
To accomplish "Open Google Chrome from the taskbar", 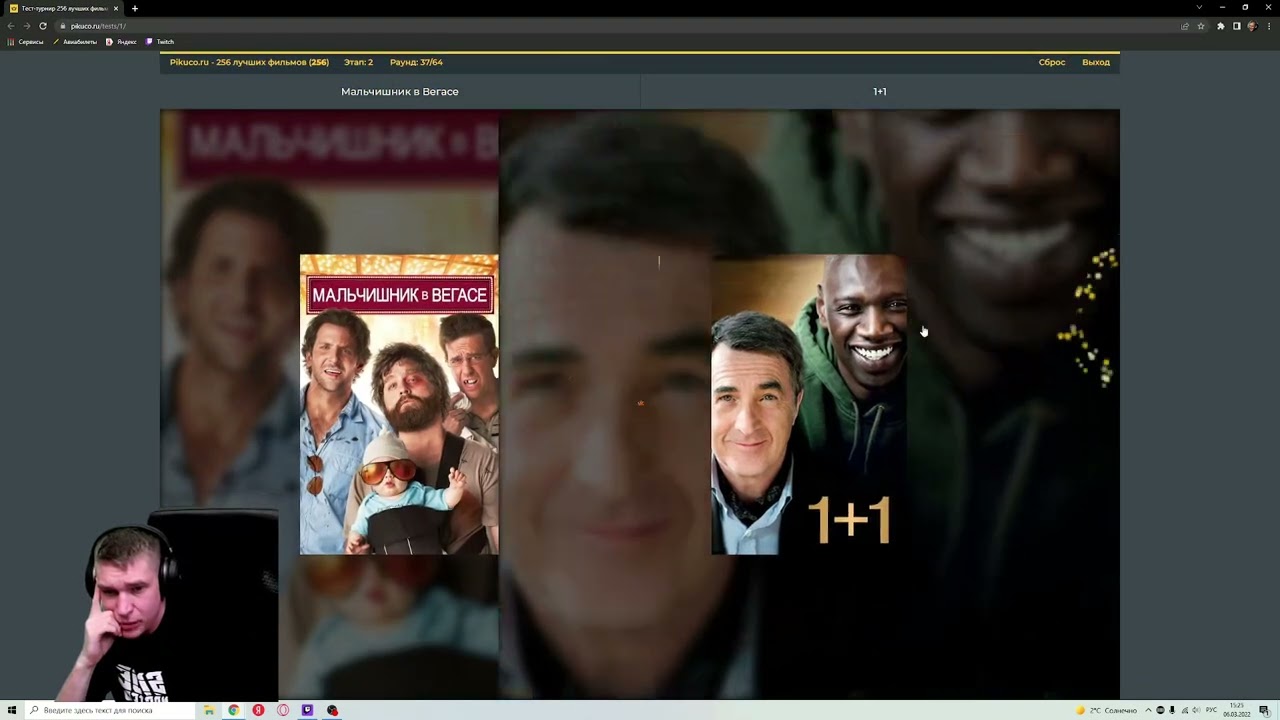I will (233, 710).
